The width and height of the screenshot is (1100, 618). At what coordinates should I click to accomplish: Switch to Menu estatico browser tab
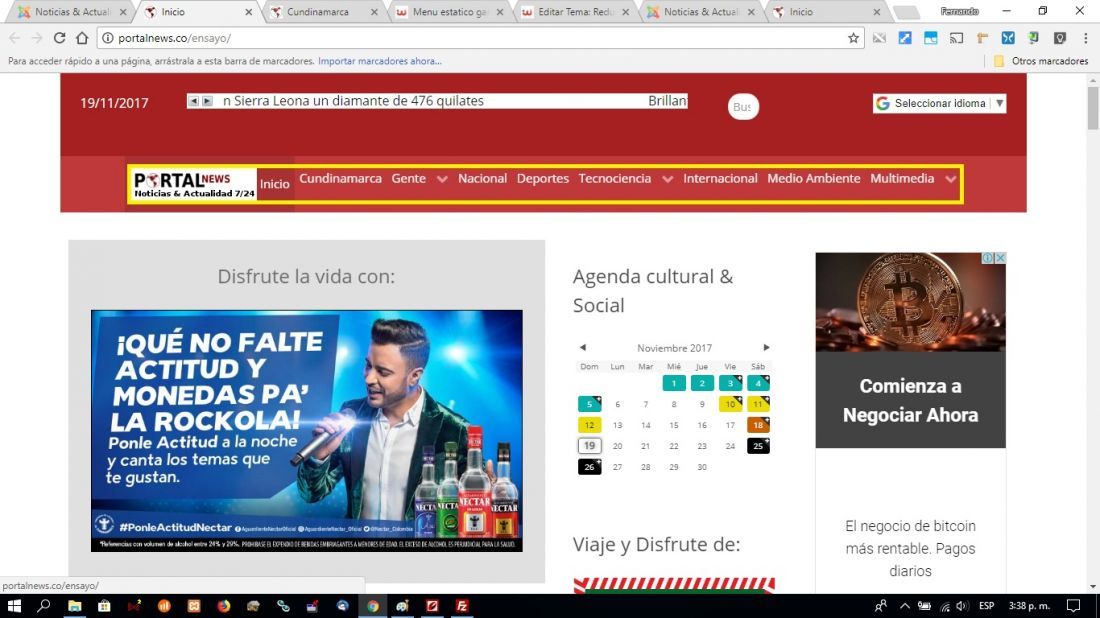pos(450,12)
